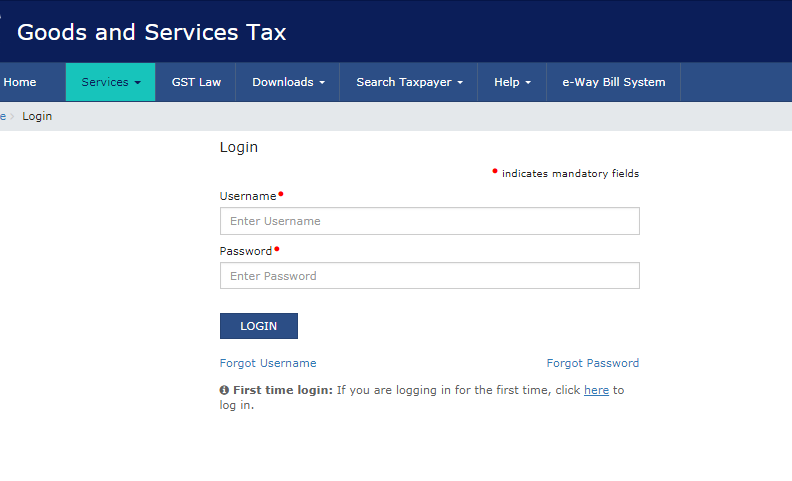Focus the Enter Password field

click(429, 276)
